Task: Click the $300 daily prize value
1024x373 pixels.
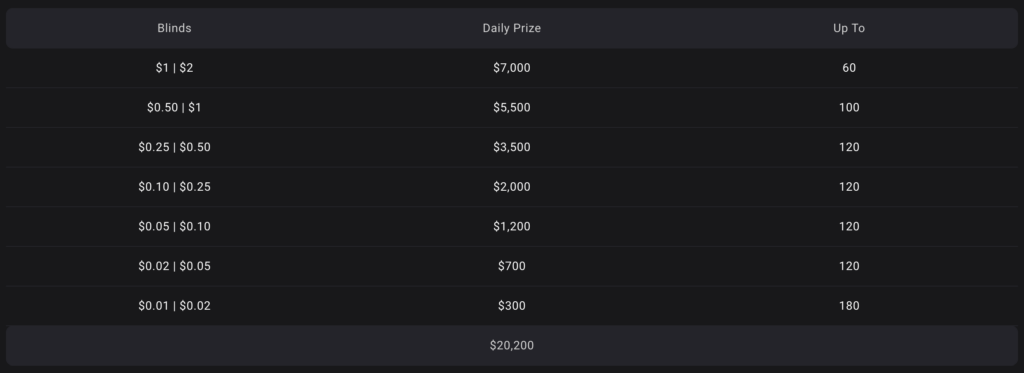Action: pos(511,306)
